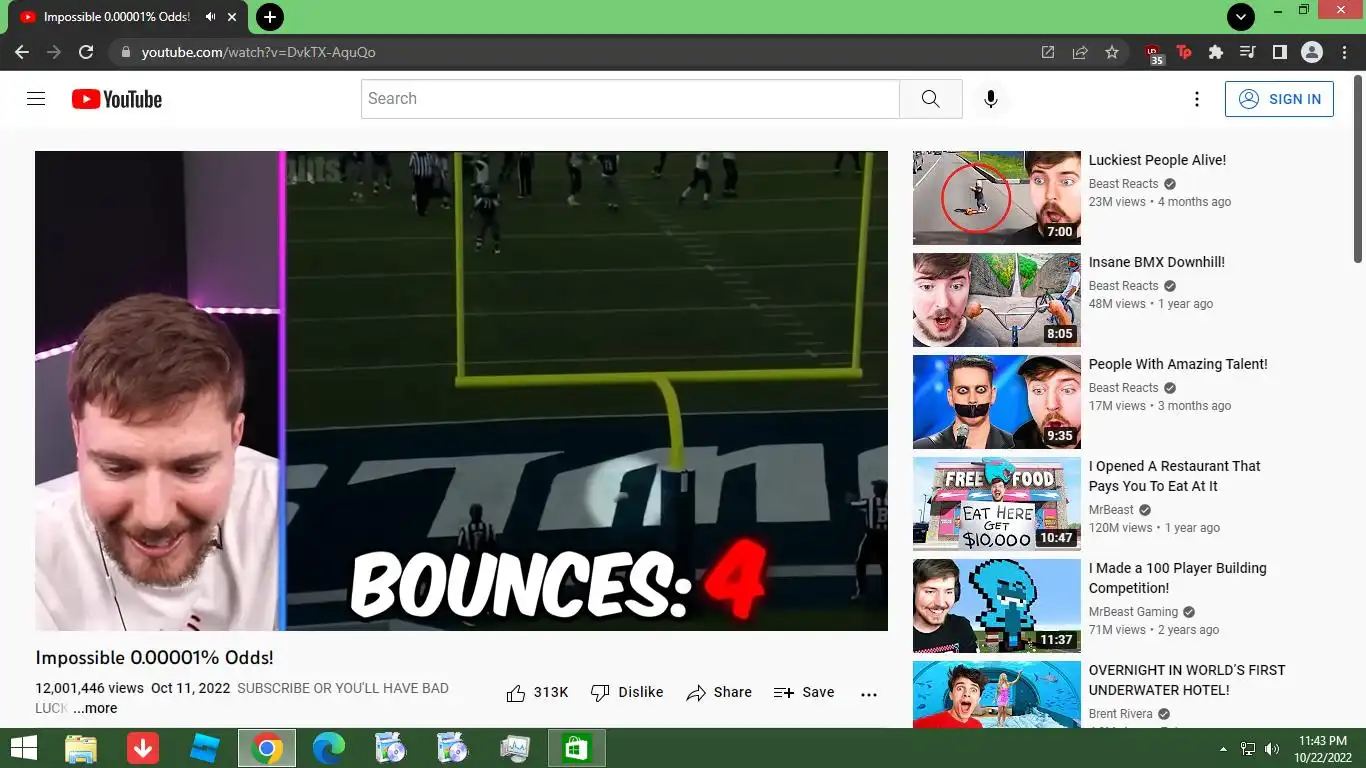The image size is (1366, 768).
Task: Open Microsoft Edge from taskbar
Action: (329, 748)
